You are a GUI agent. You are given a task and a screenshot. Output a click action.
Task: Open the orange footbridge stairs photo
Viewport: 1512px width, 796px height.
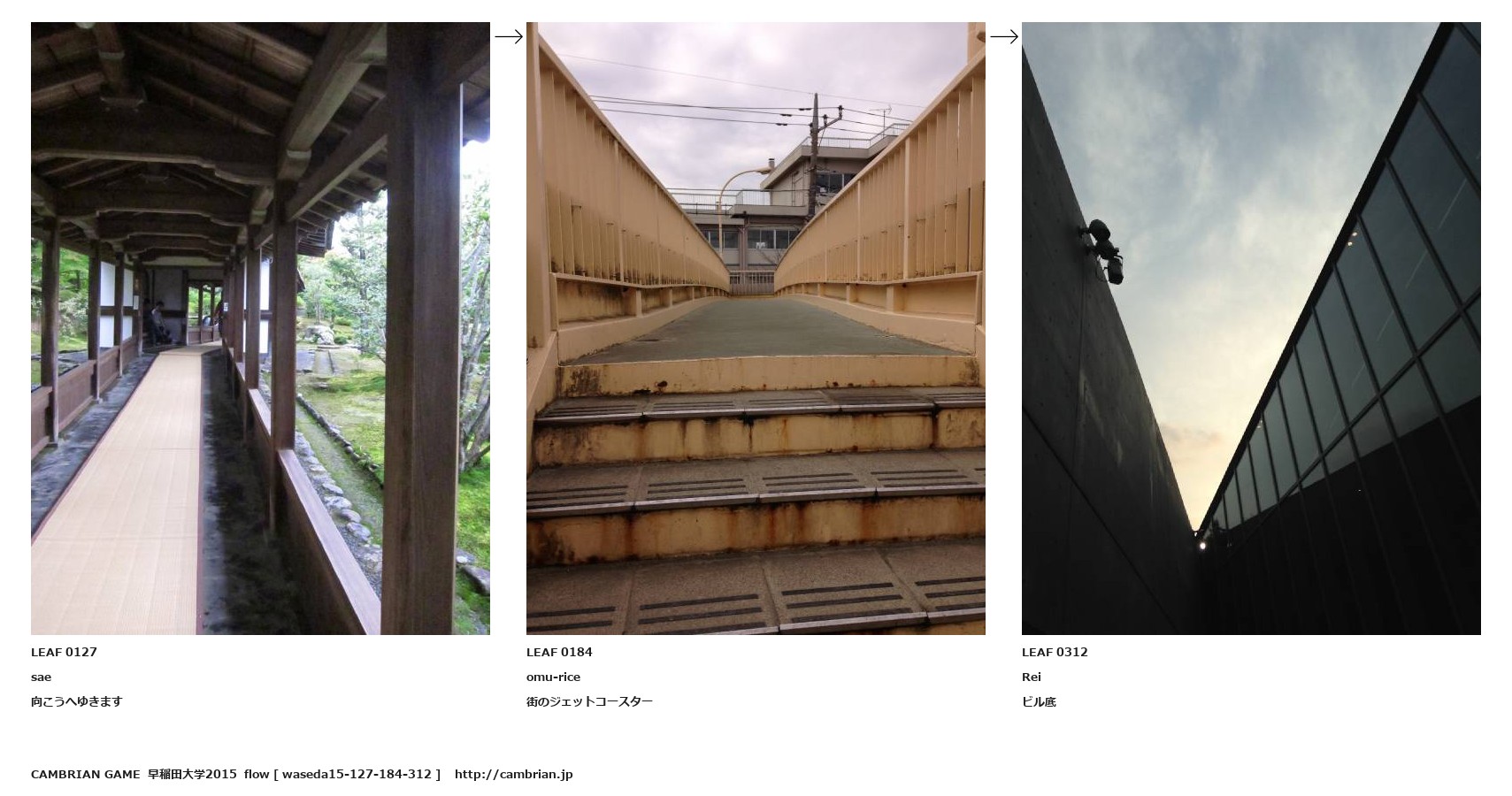756,328
